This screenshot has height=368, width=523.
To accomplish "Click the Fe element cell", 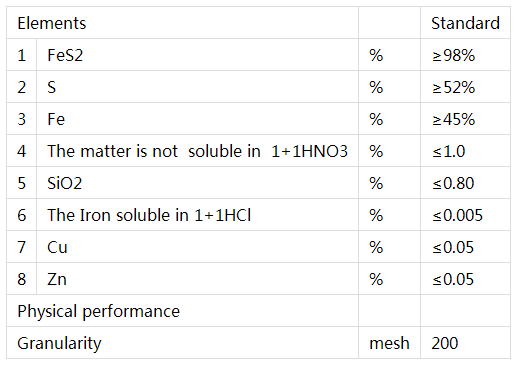I will click(x=197, y=119).
